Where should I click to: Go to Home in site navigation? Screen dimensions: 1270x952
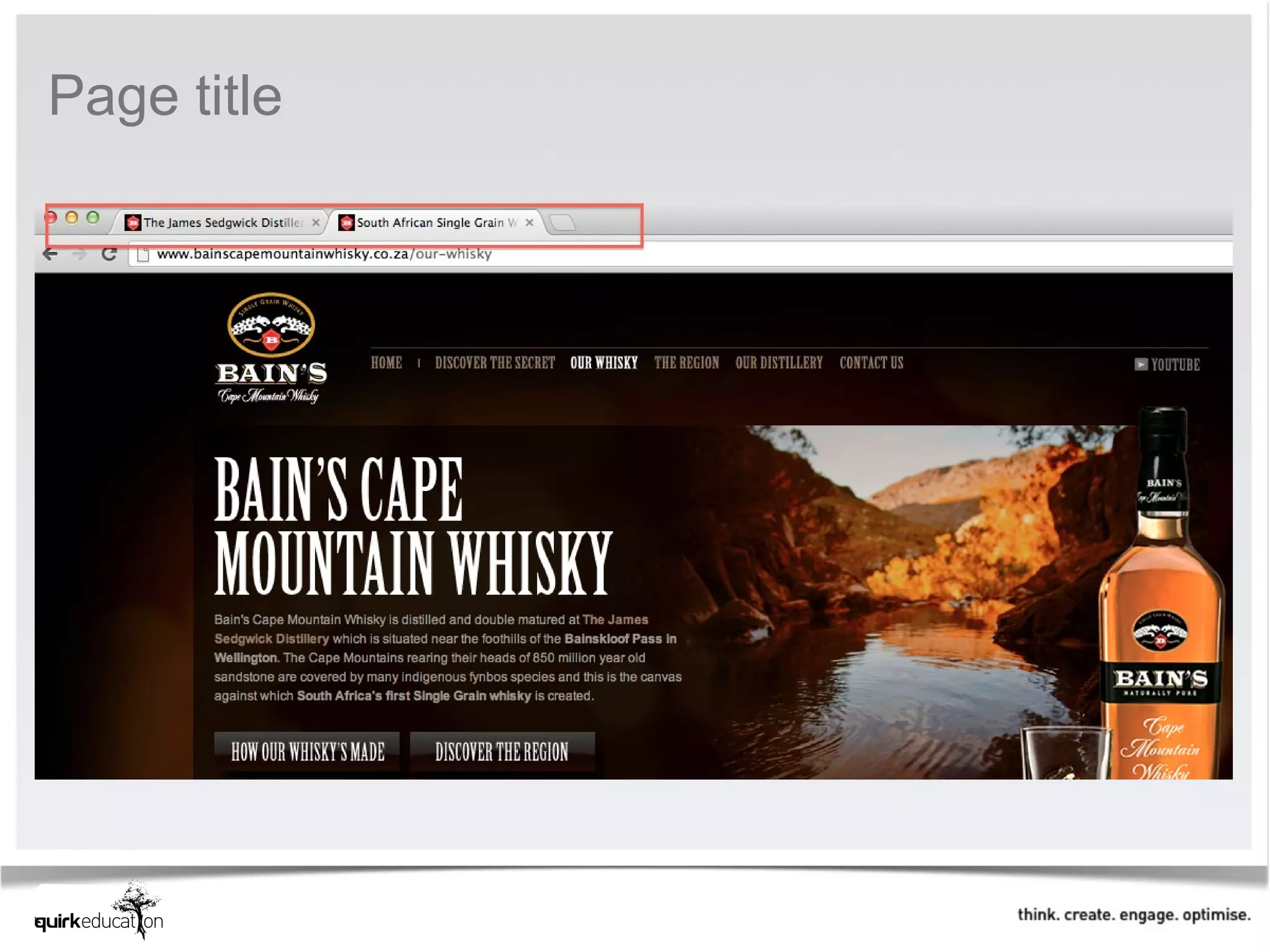pyautogui.click(x=386, y=363)
